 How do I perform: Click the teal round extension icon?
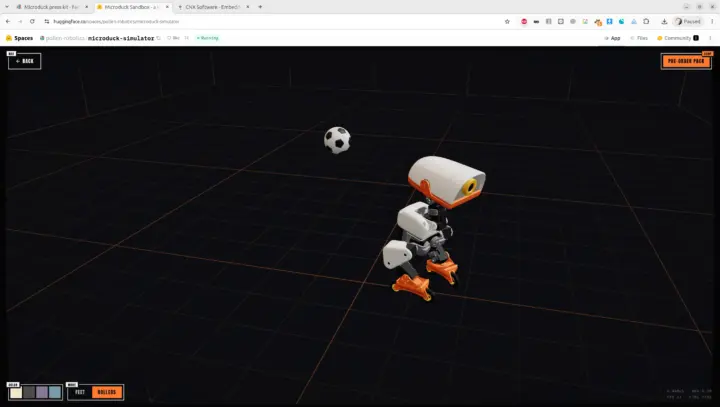(621, 22)
